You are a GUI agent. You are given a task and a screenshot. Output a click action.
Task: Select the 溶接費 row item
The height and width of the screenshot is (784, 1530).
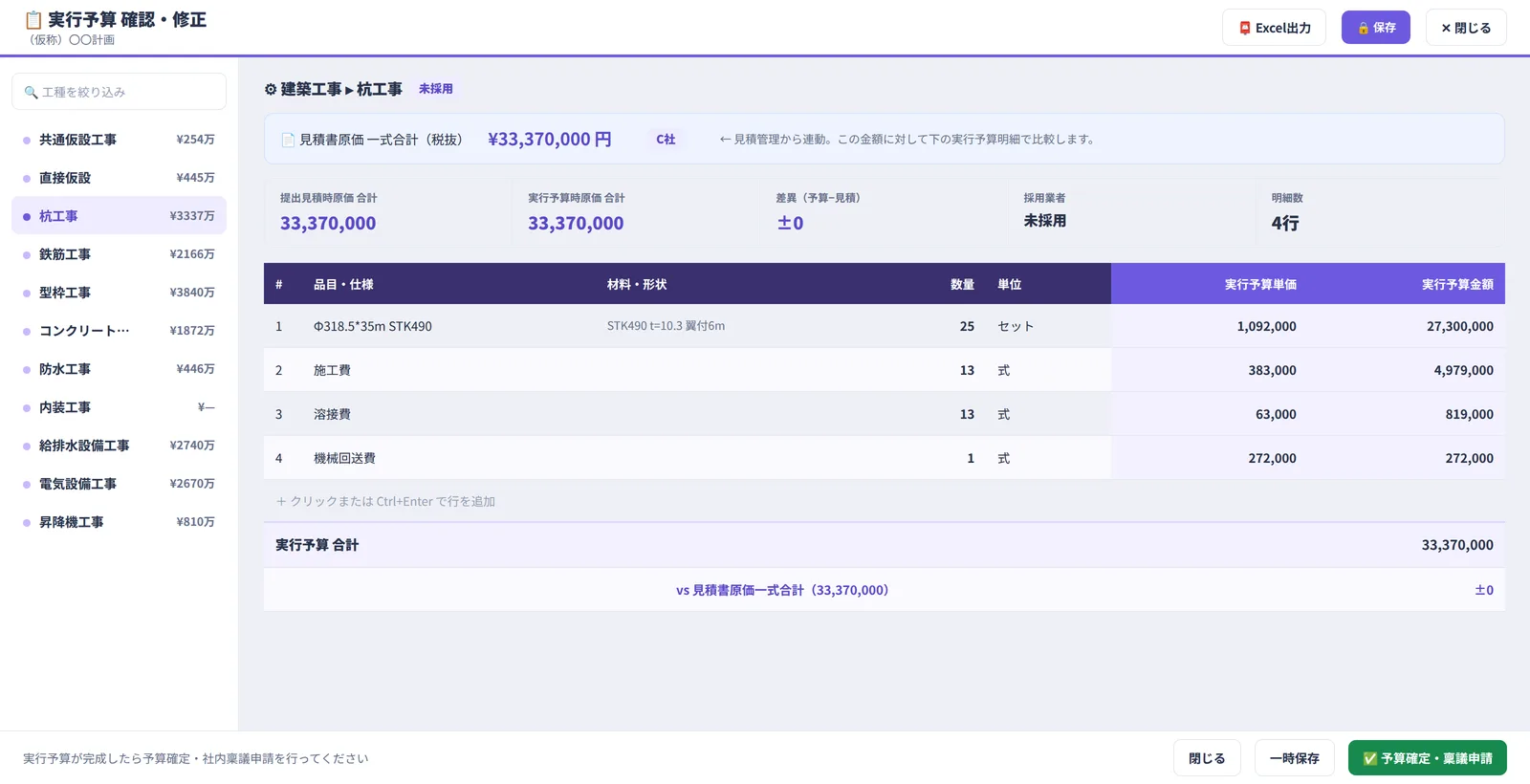tap(332, 414)
